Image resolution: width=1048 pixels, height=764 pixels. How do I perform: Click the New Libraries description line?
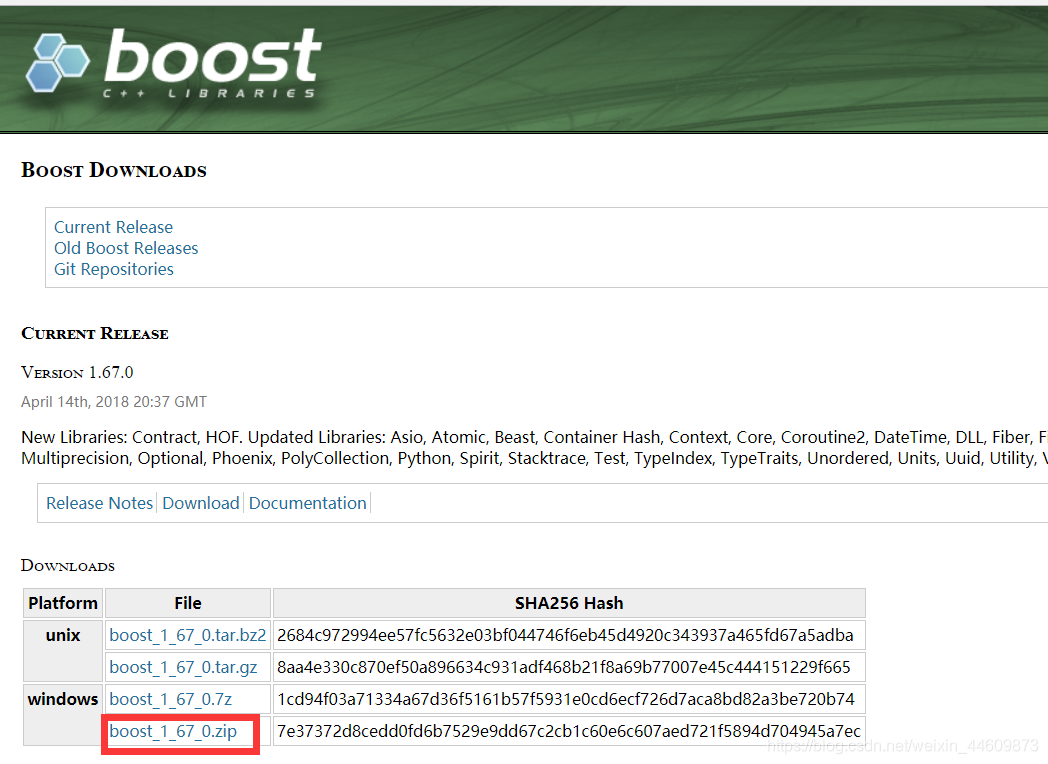click(535, 437)
